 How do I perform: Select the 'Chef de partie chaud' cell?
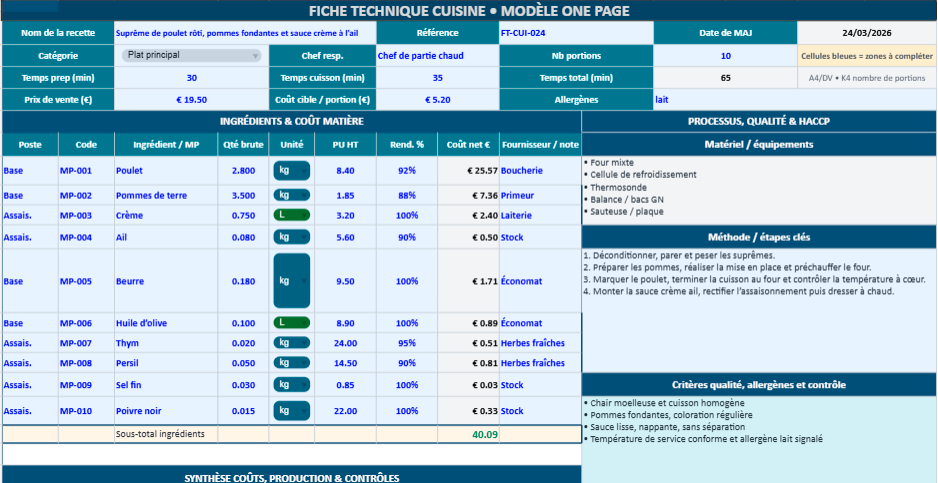(437, 56)
